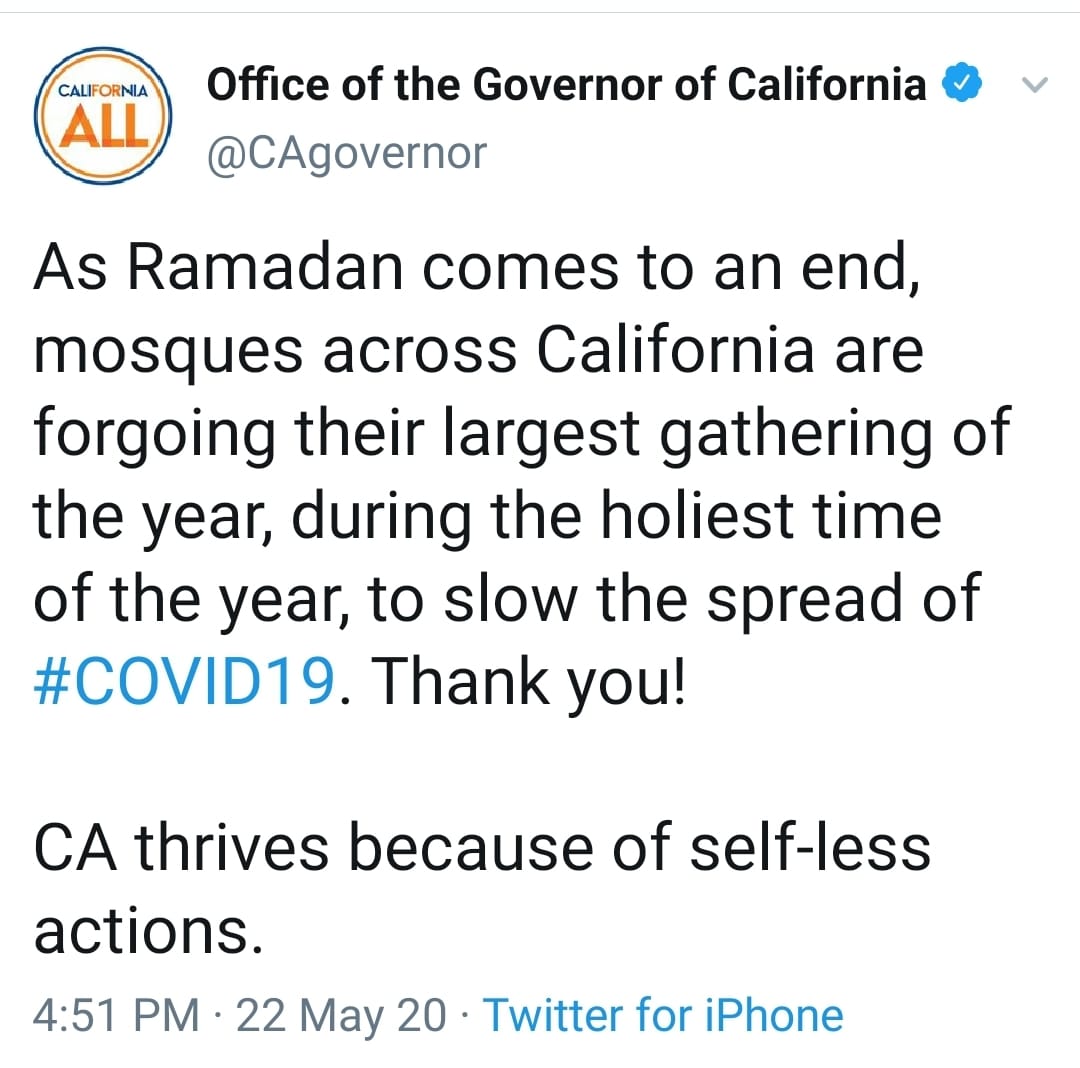Open the #COVID19 hashtag
The width and height of the screenshot is (1080, 1068).
184,681
